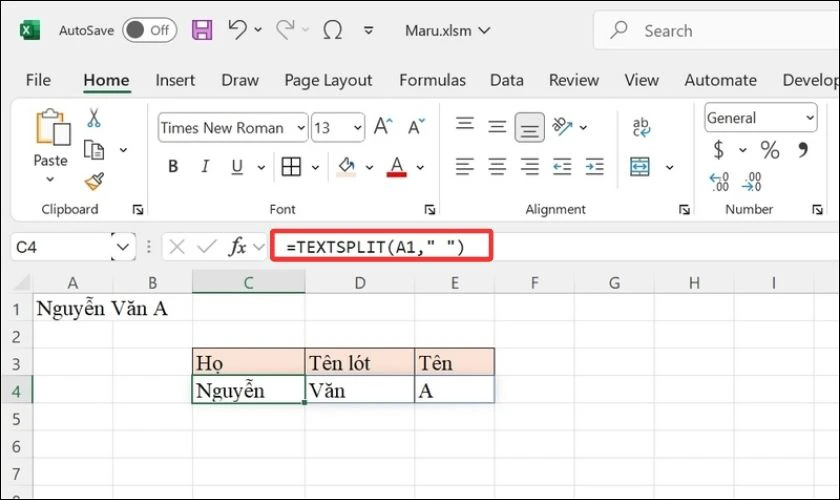The width and height of the screenshot is (840, 500).
Task: Open Customize Quick Access Toolbar dropdown
Action: tap(369, 30)
